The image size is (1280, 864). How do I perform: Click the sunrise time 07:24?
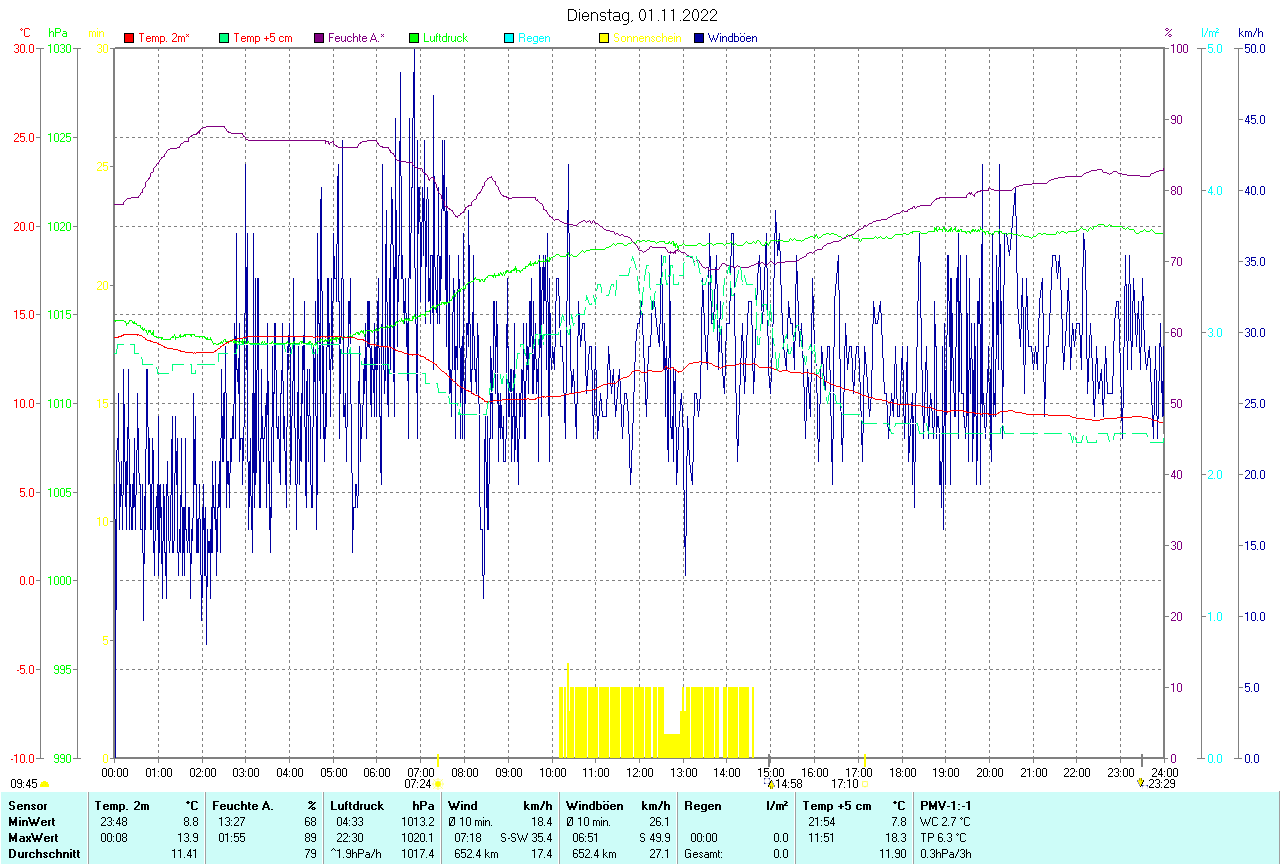tap(418, 784)
